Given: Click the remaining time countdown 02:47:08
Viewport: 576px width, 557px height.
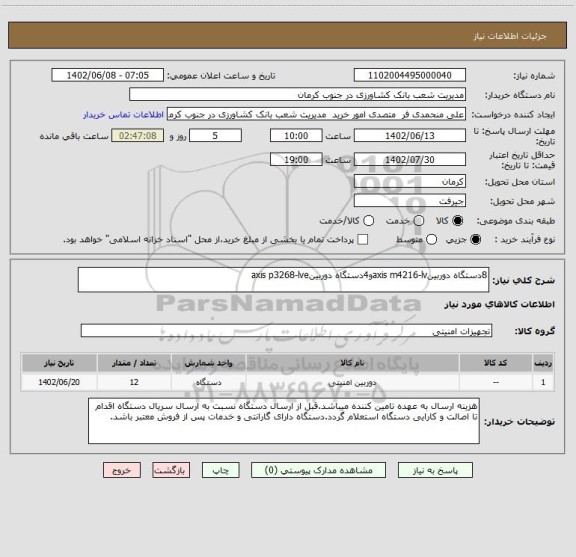Looking at the screenshot, I should pyautogui.click(x=138, y=136).
